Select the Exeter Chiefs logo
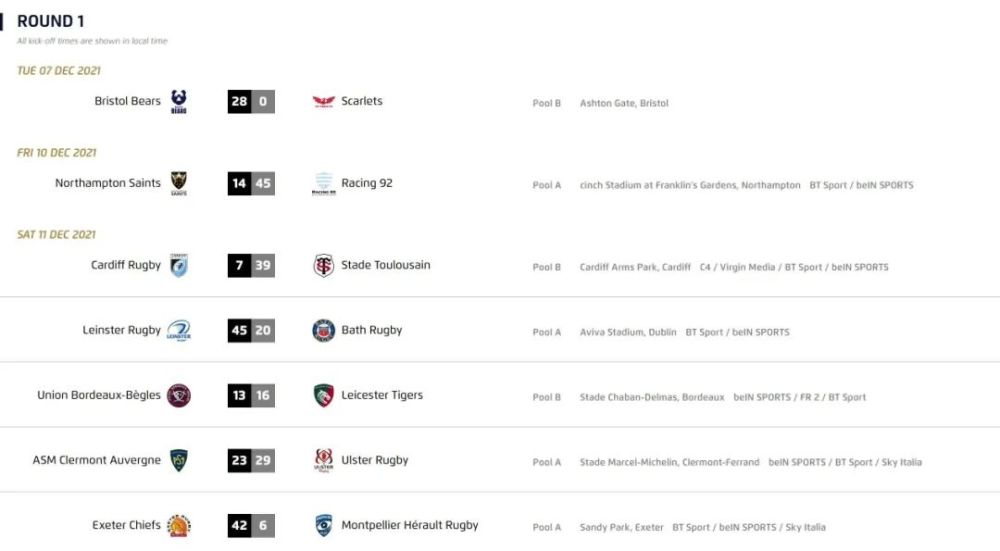This screenshot has width=1000, height=551. pos(179,525)
